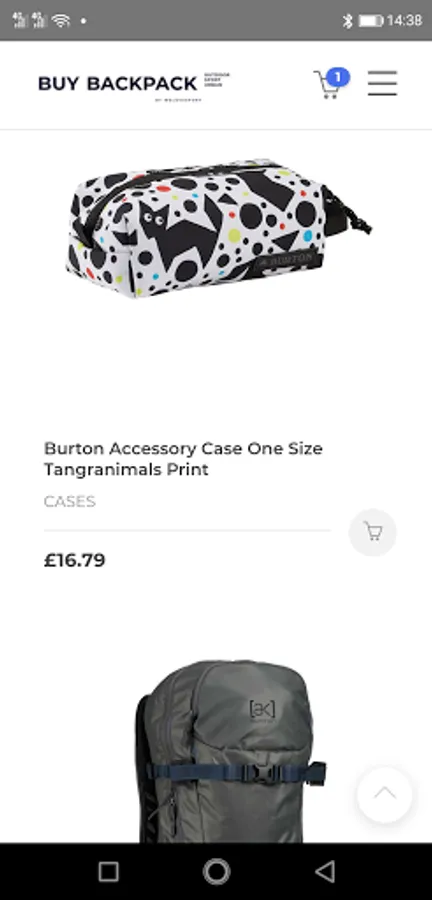This screenshot has width=432, height=900.
Task: Open Android recent apps square button
Action: tap(108, 872)
